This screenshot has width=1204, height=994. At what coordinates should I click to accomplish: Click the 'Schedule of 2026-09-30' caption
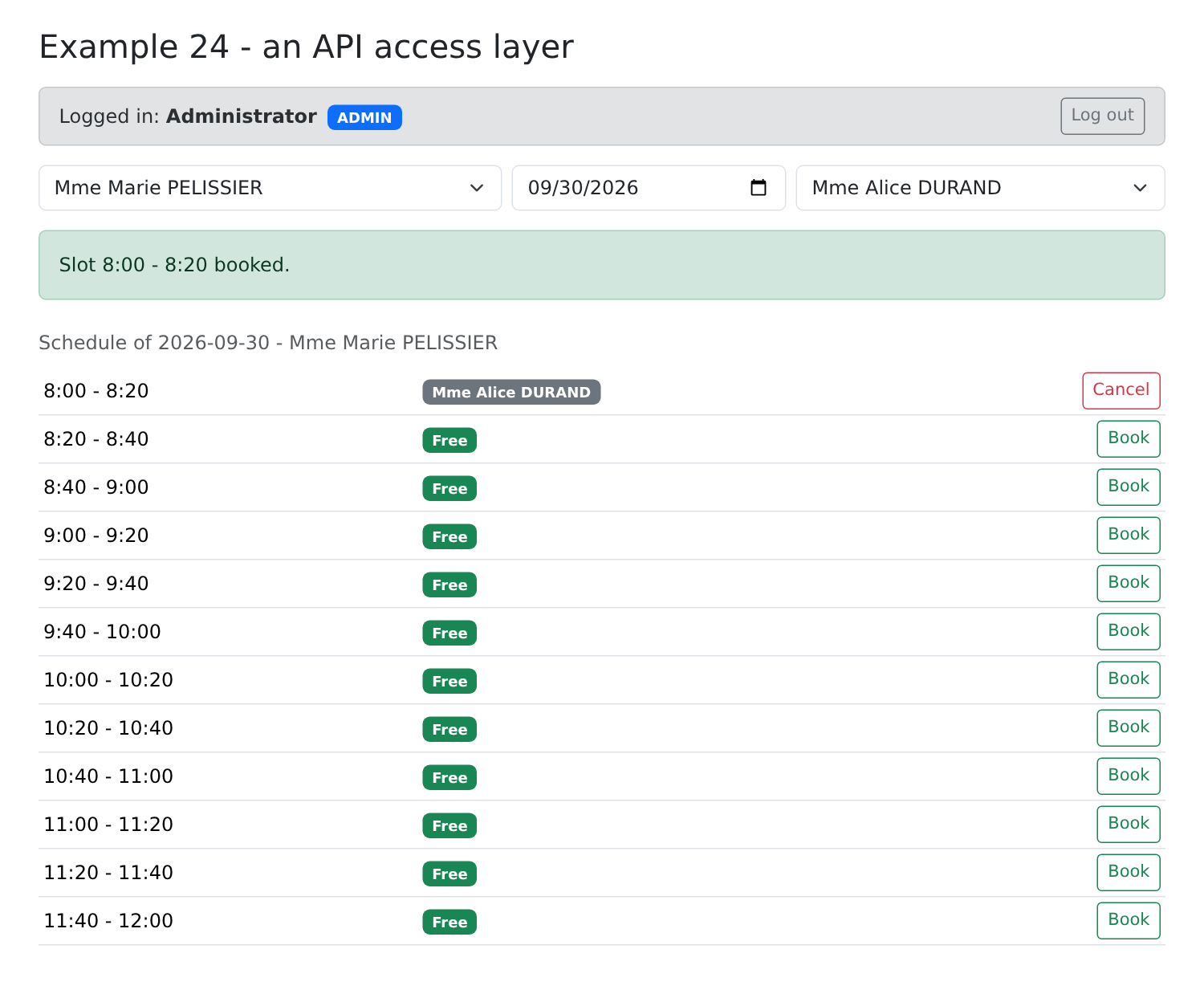tap(268, 343)
